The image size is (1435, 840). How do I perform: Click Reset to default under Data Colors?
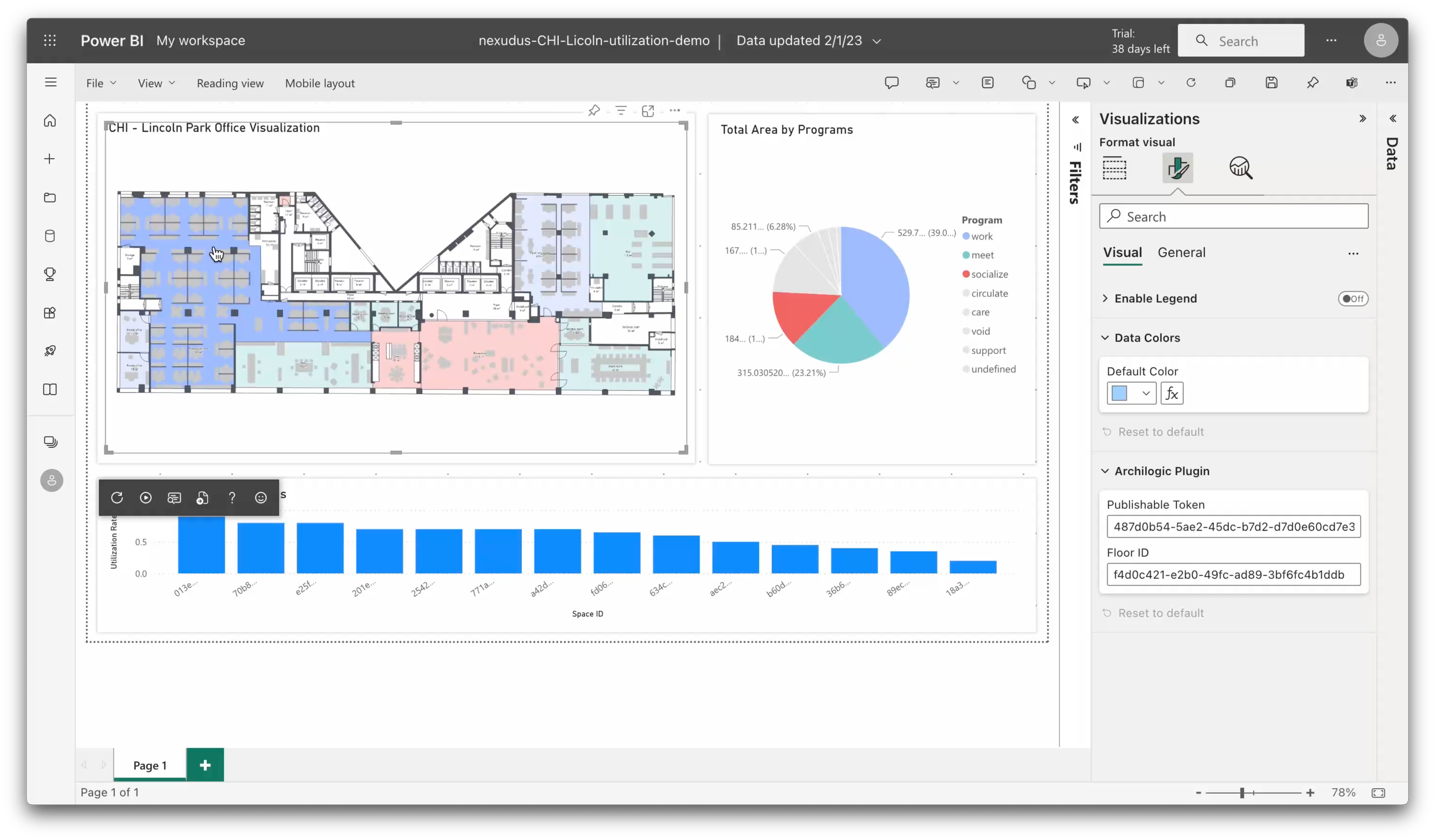[x=1153, y=432]
